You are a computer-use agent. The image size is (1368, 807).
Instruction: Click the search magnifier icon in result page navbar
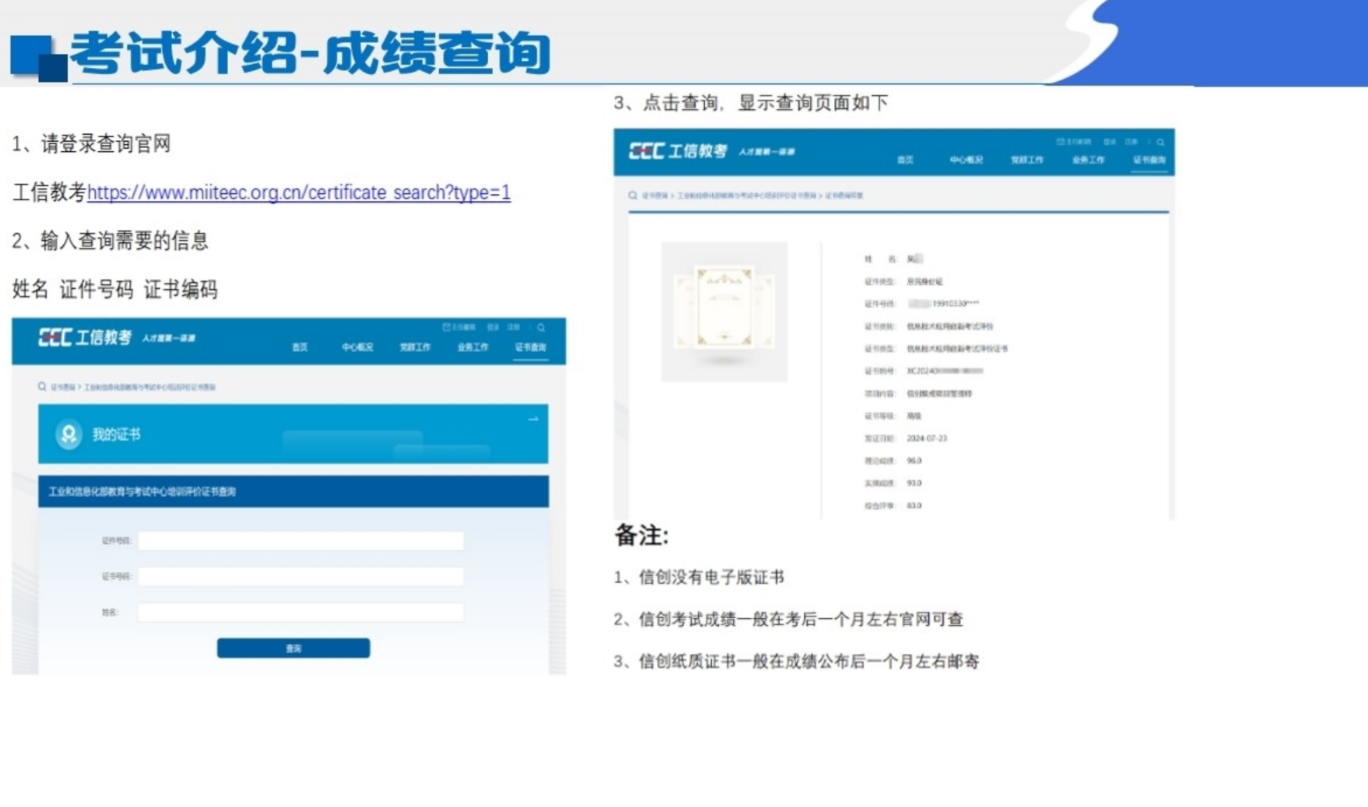pos(1162,143)
